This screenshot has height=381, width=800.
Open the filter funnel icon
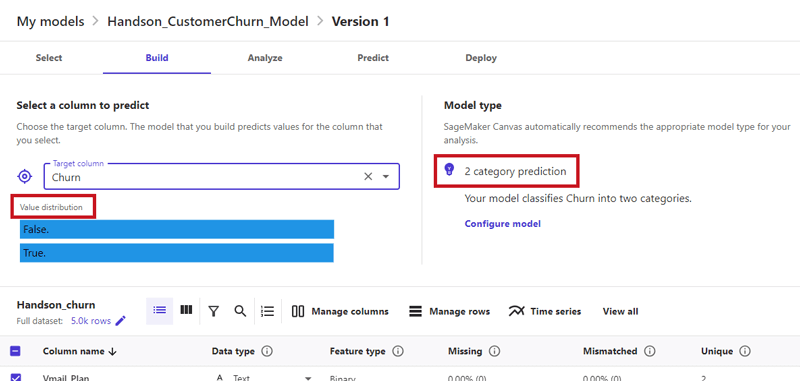click(x=214, y=311)
